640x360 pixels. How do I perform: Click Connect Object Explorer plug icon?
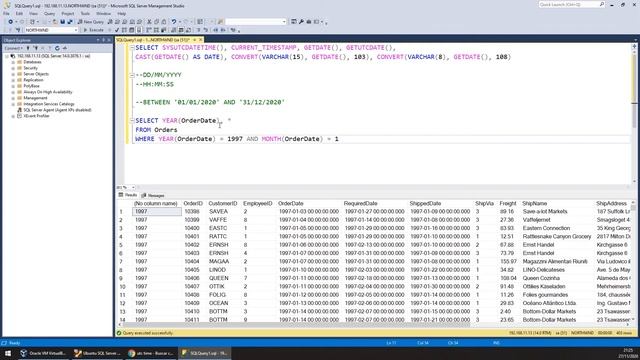28,48
